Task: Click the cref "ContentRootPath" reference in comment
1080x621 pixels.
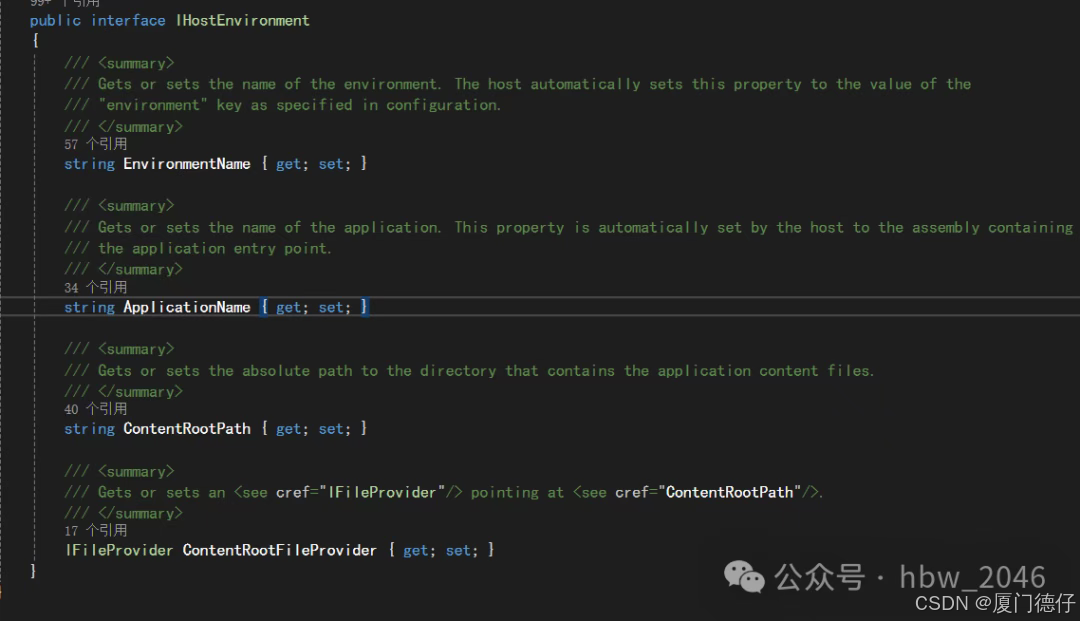Action: 729,492
